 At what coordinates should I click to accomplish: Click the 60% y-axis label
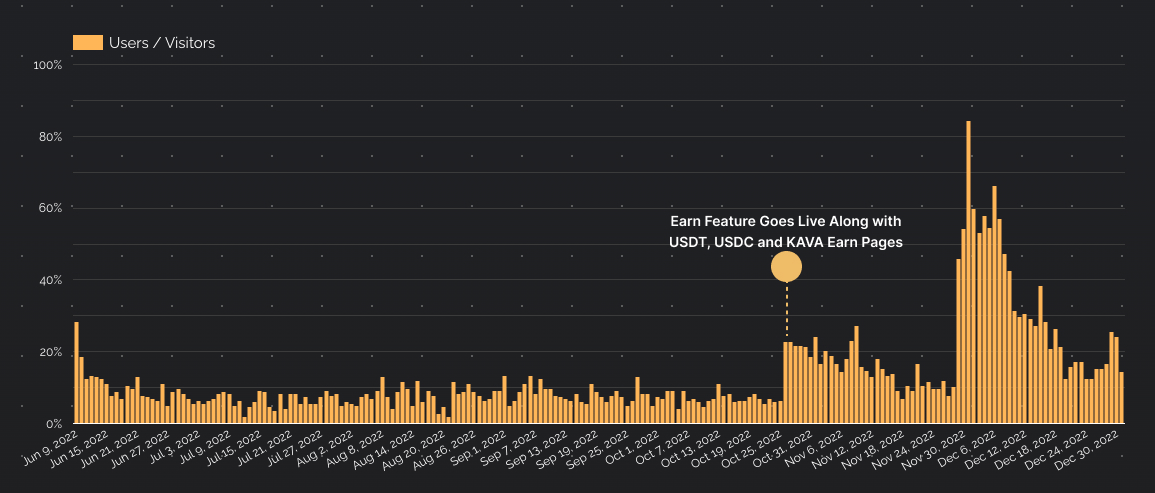pyautogui.click(x=50, y=208)
